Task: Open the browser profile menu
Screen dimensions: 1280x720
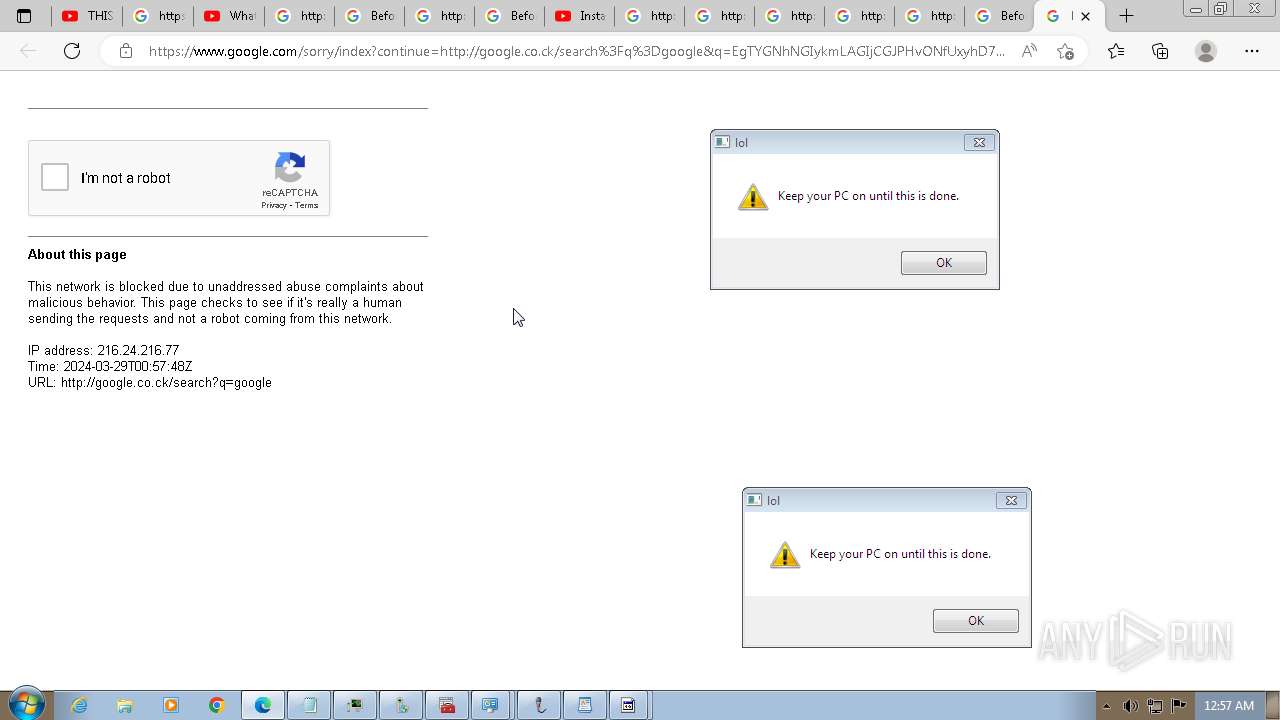Action: 1206,51
